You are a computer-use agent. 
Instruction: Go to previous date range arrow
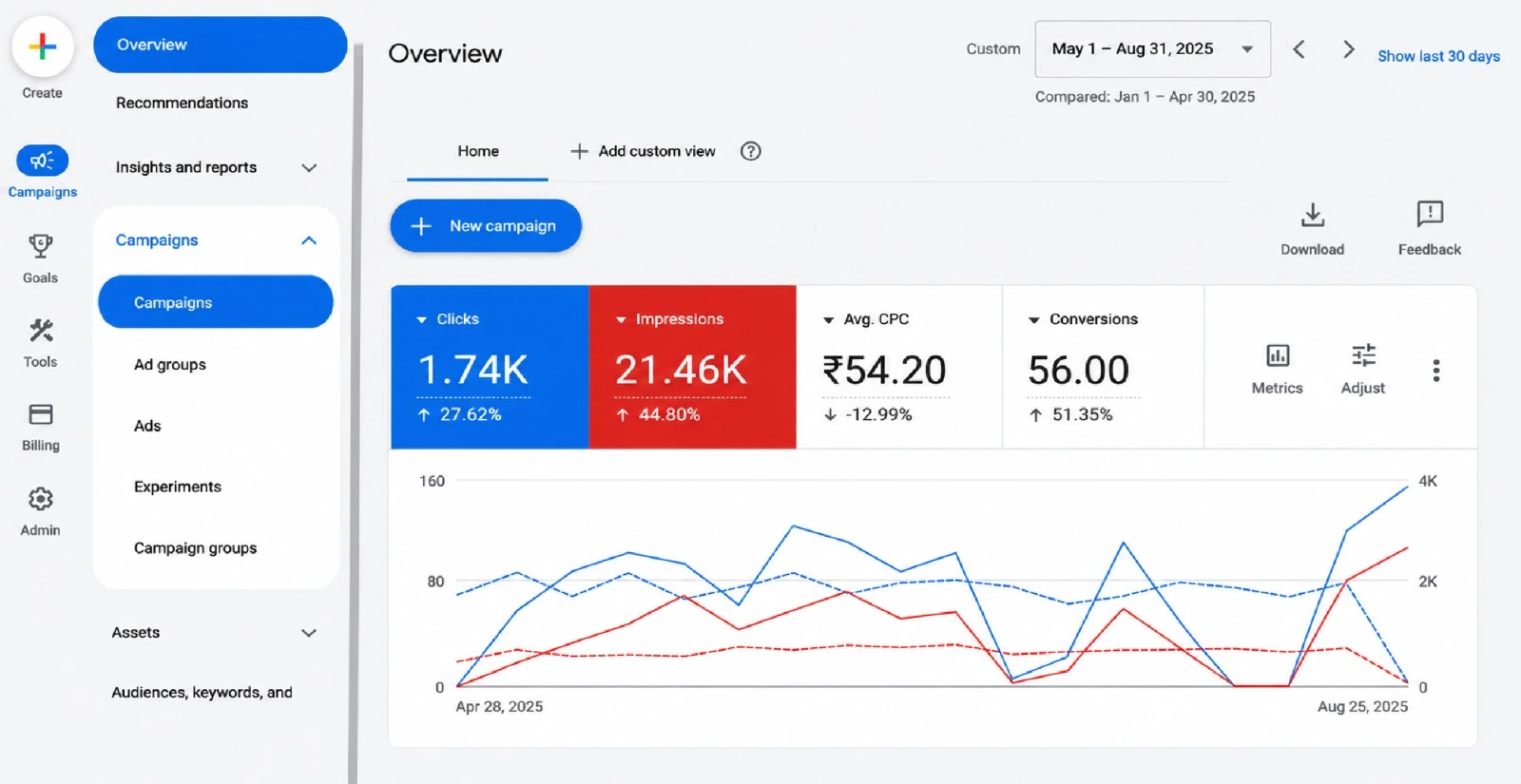tap(1299, 49)
